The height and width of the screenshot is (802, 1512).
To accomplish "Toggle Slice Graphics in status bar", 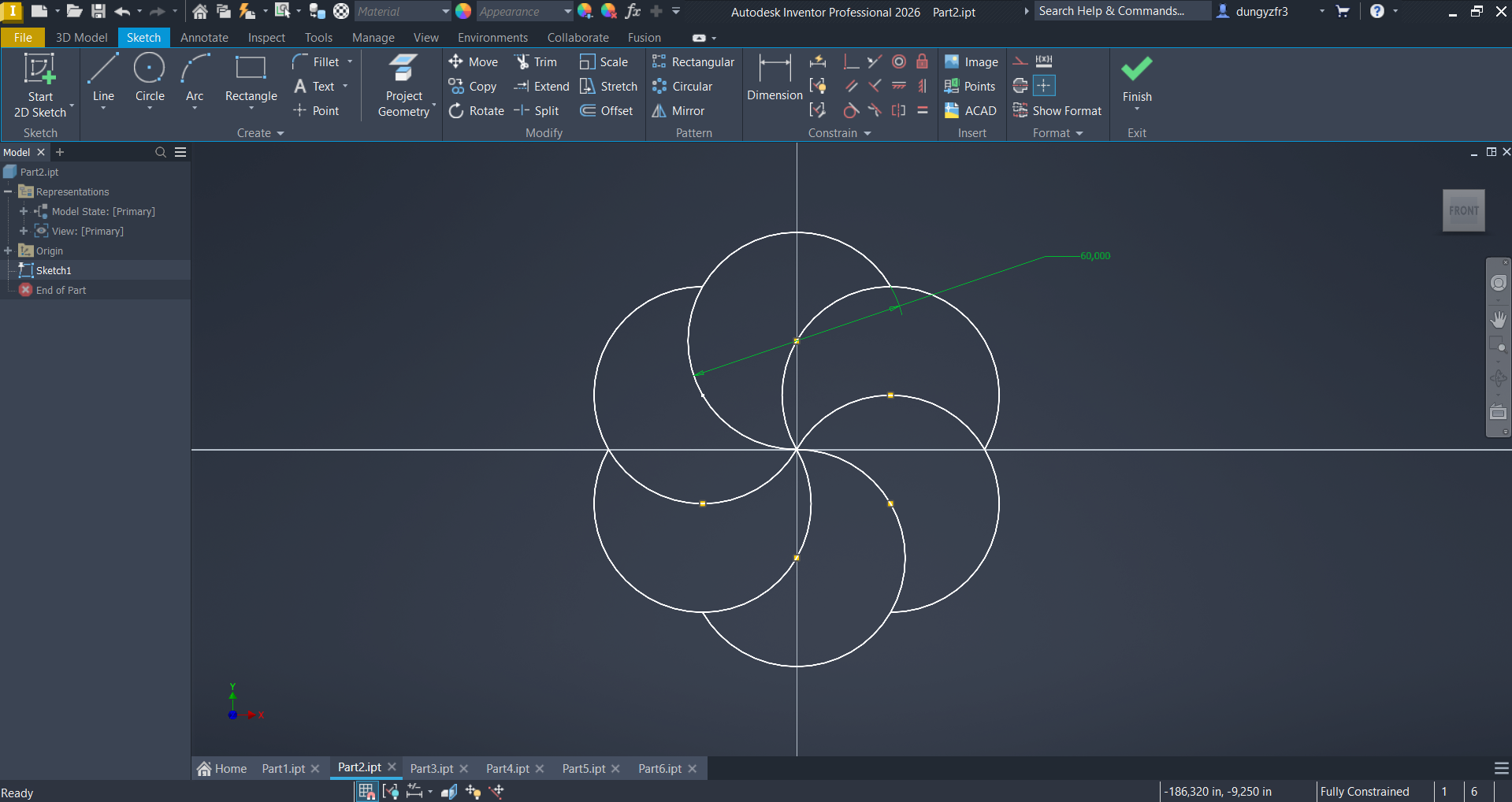I will point(448,791).
